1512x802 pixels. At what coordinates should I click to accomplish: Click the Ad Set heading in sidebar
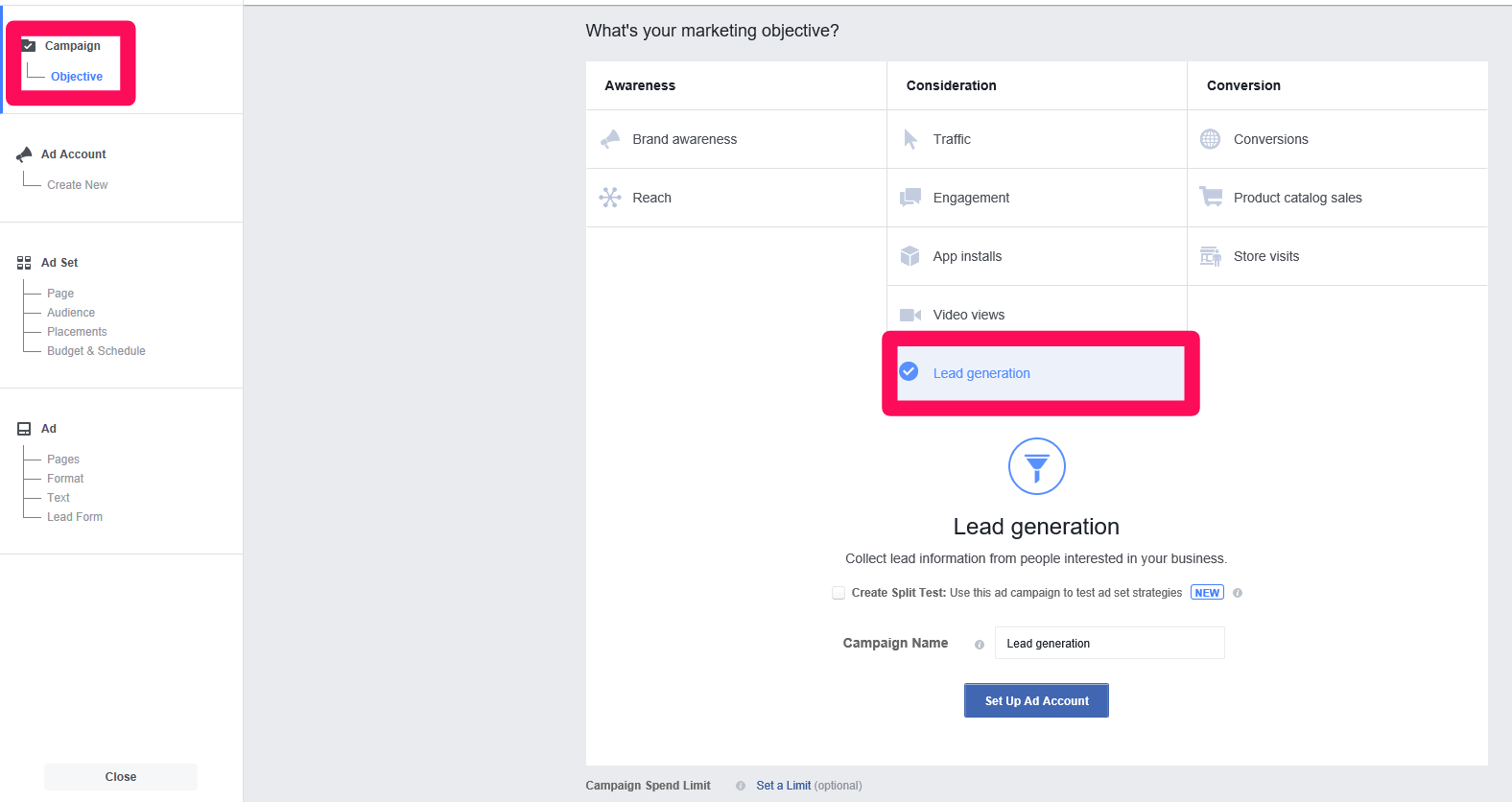point(59,263)
